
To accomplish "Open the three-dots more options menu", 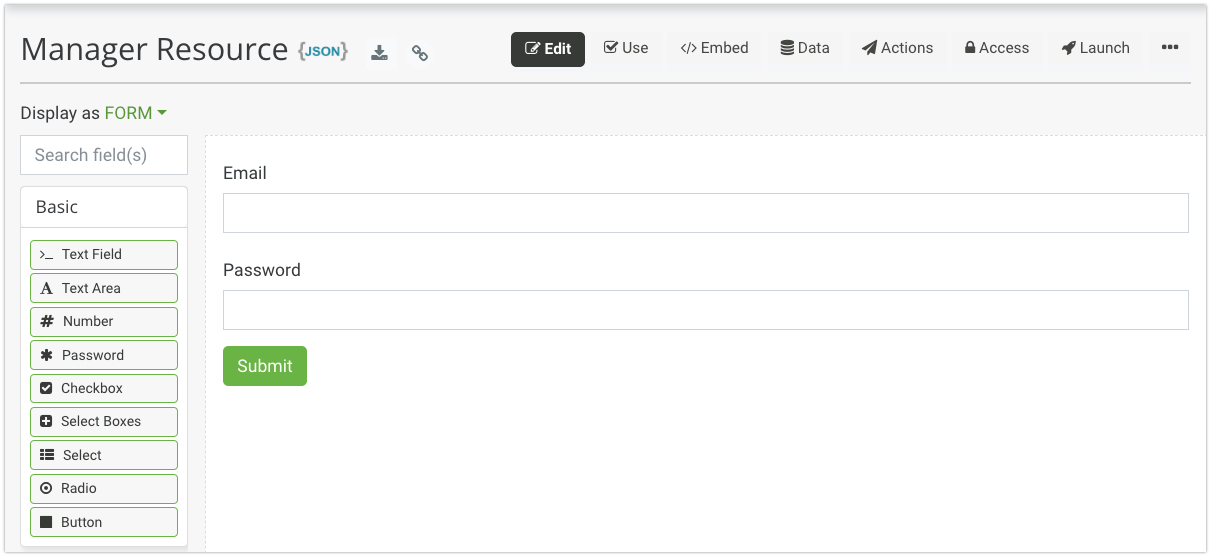I will point(1170,48).
